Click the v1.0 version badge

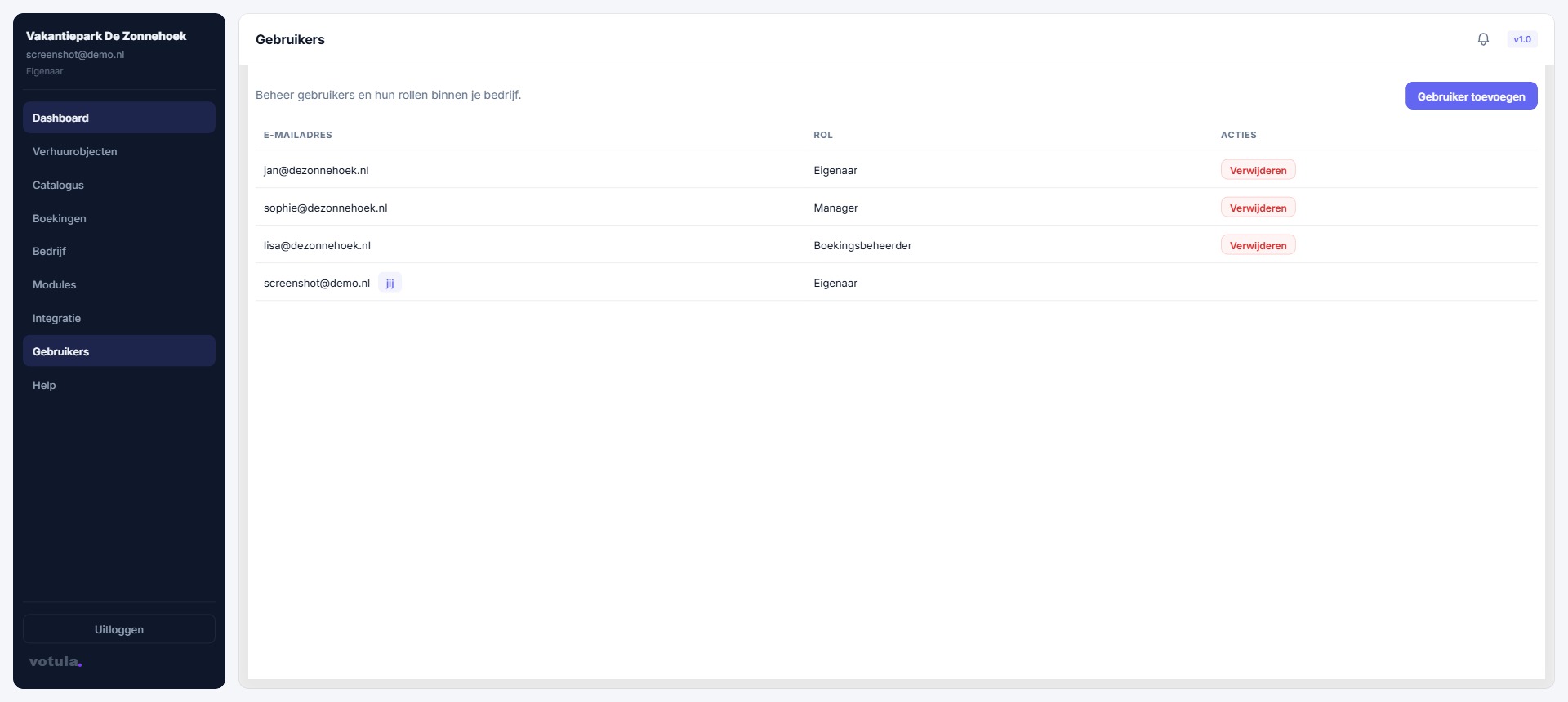(x=1521, y=39)
